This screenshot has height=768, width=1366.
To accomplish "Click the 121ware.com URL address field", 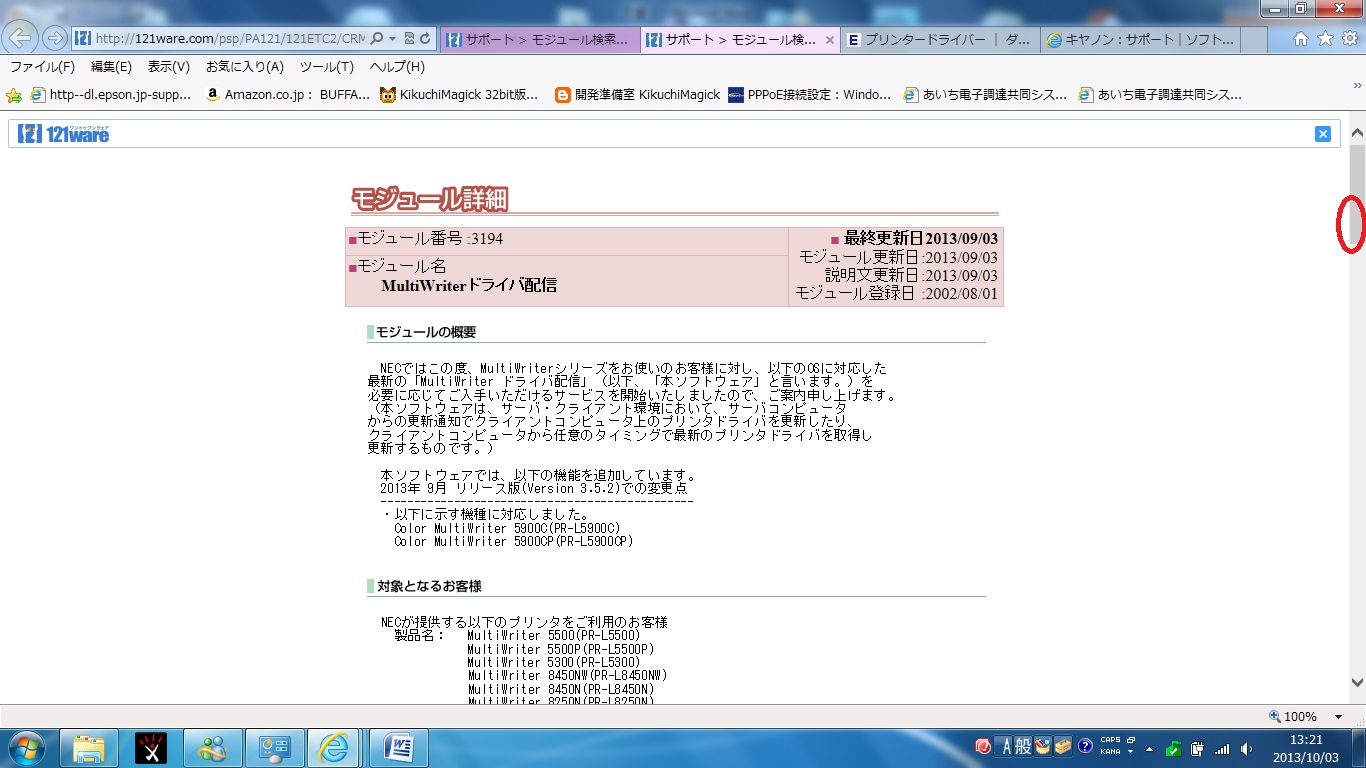I will coord(230,39).
